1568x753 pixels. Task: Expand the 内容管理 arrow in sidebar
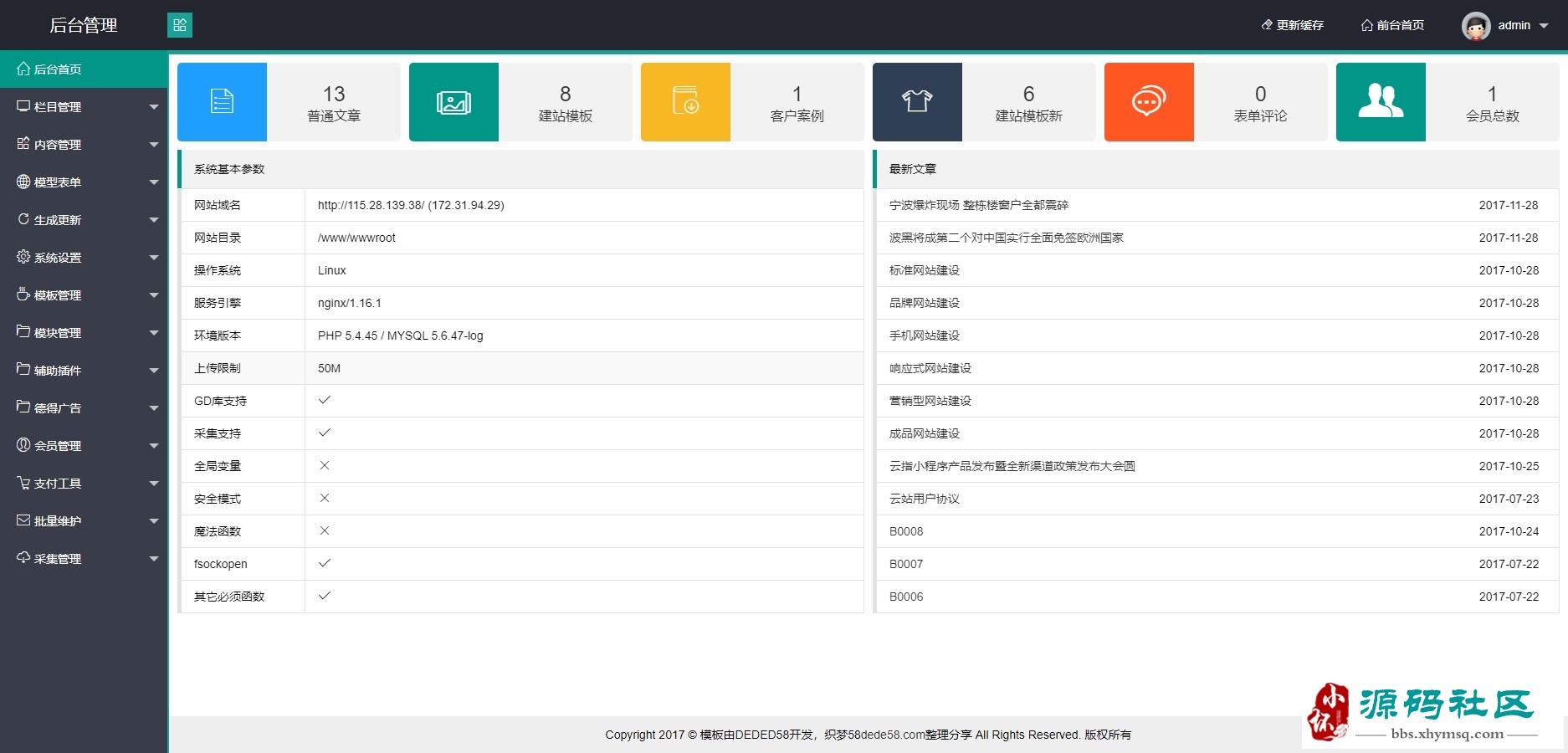click(x=154, y=145)
